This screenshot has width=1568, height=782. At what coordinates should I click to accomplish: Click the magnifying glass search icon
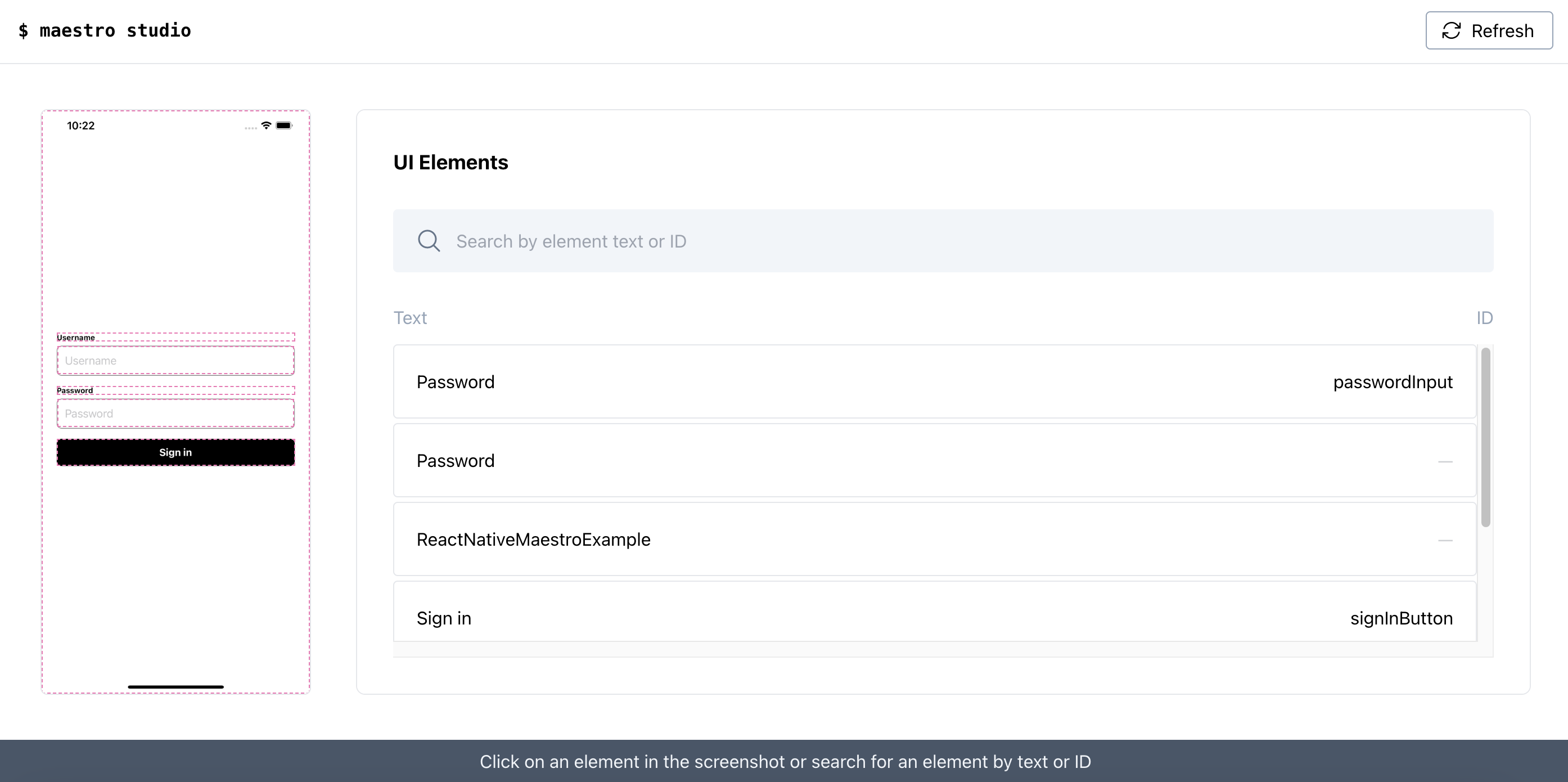click(429, 241)
